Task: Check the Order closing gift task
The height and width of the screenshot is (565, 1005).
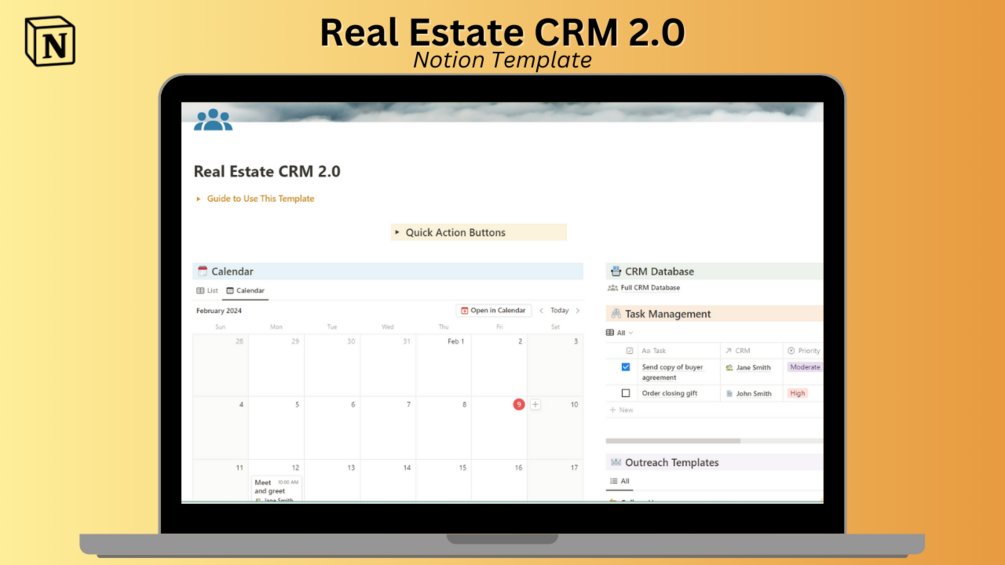Action: click(626, 393)
